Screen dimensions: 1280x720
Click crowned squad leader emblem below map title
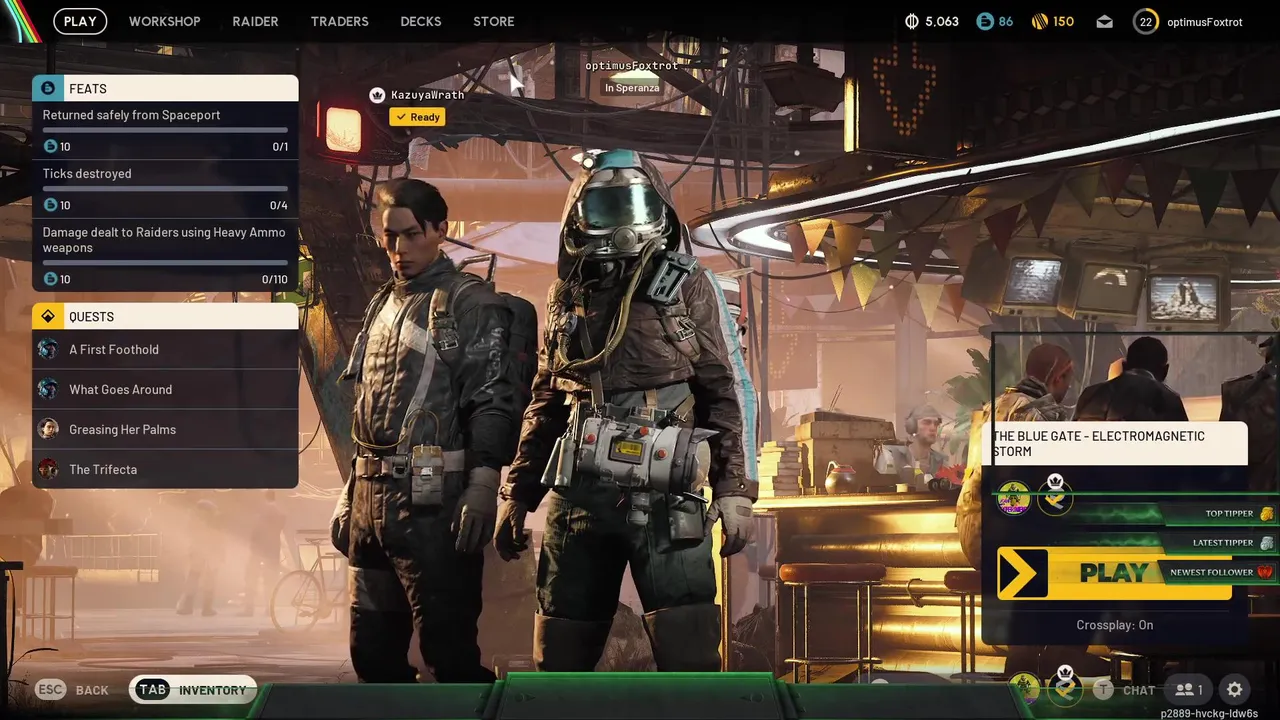pyautogui.click(x=1055, y=495)
